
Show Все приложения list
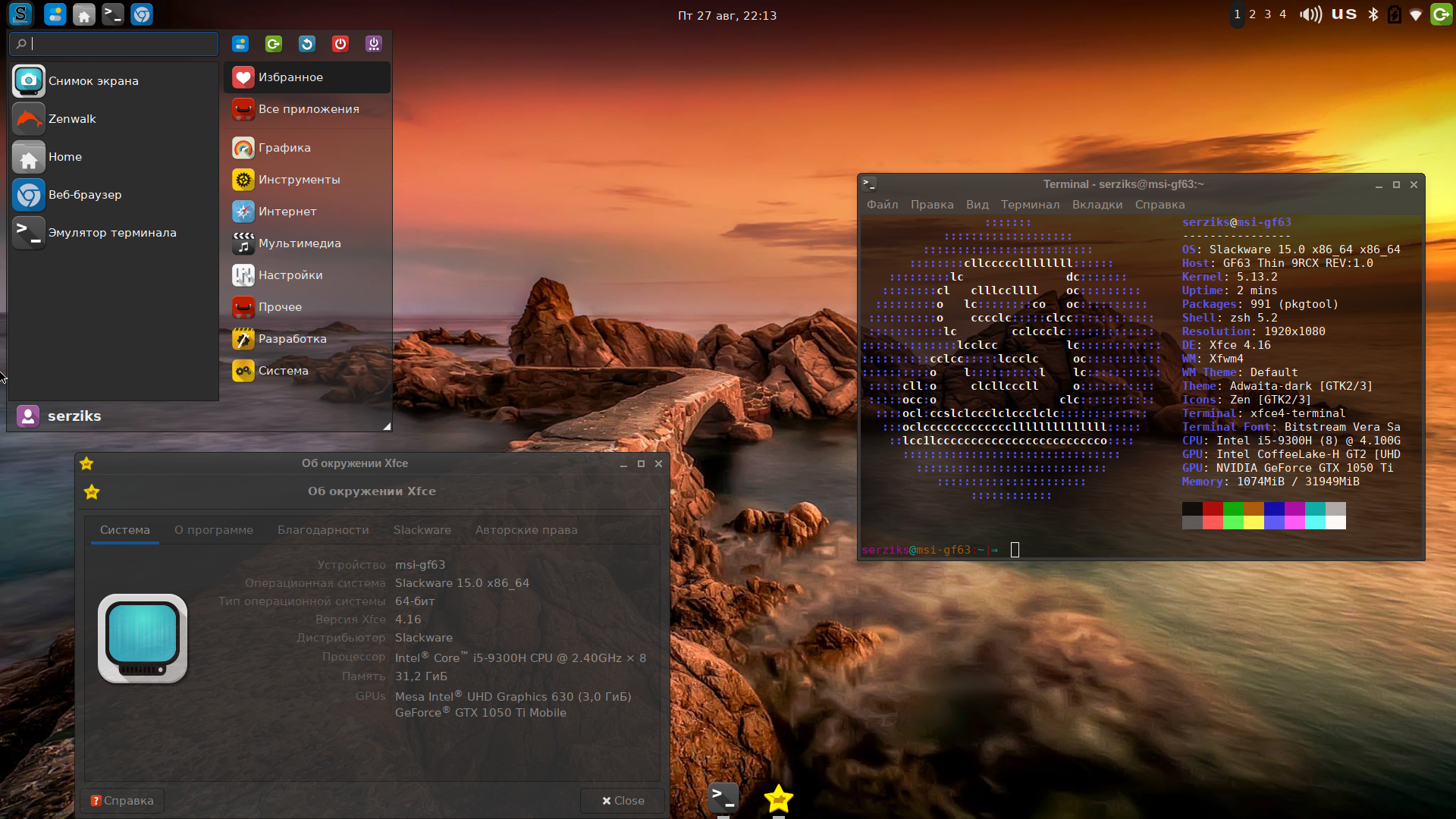[308, 109]
